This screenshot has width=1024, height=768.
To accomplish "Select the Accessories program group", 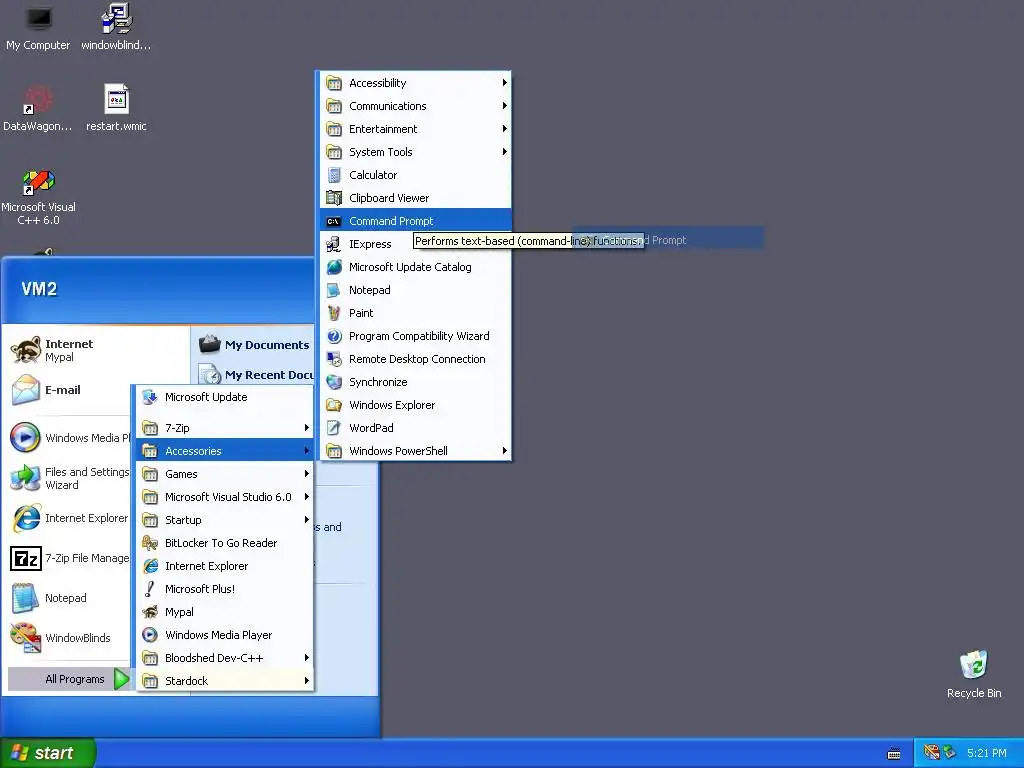I will point(225,451).
